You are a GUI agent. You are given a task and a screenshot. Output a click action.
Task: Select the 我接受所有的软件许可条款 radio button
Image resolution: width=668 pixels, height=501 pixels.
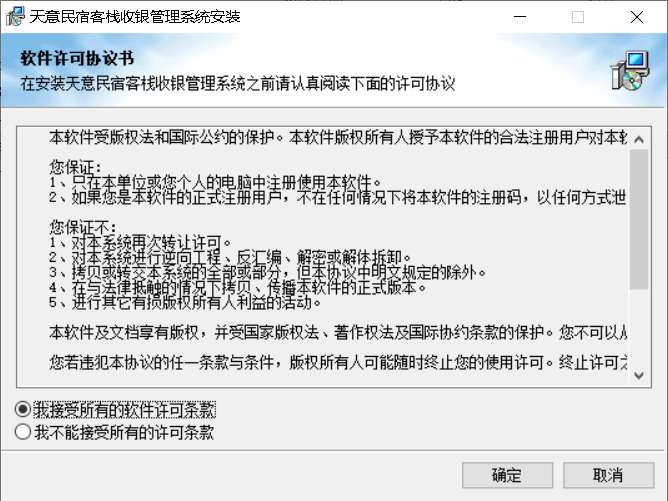[23, 409]
